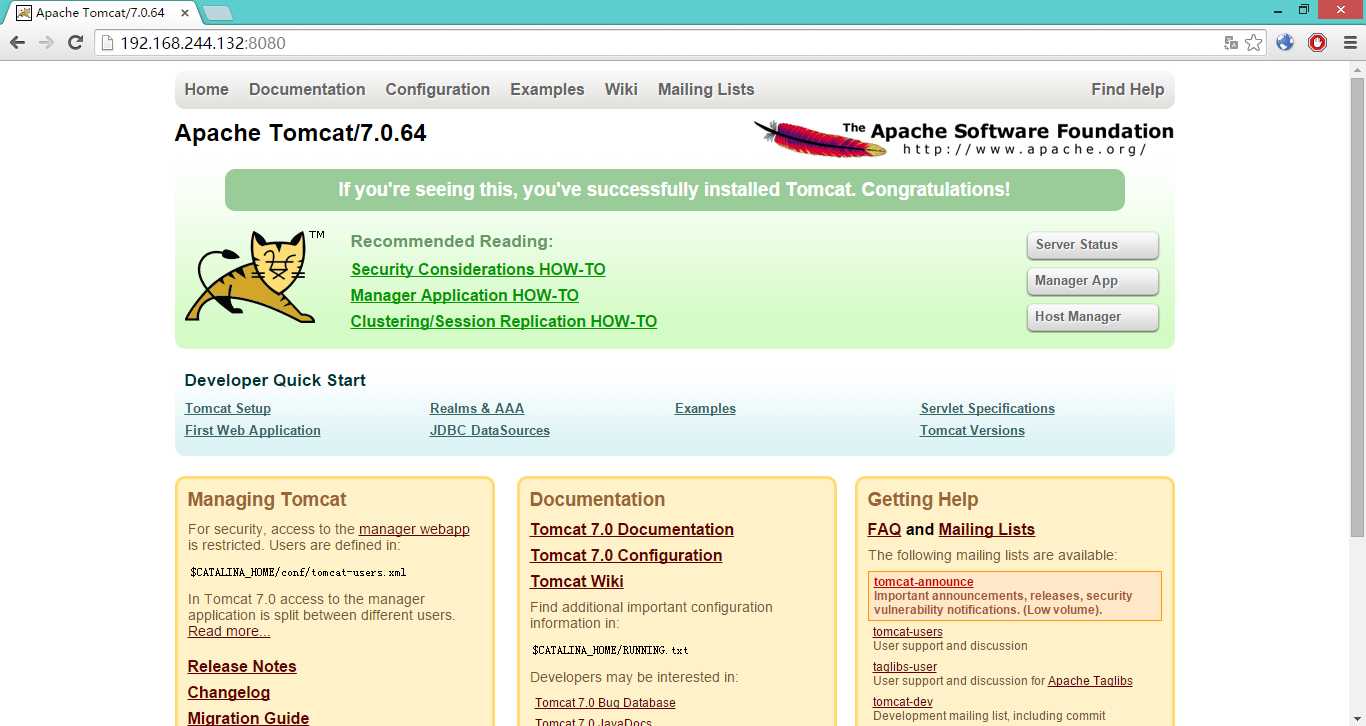Click the $CATALINA_HOME/RUNNING.txt path text
This screenshot has width=1366, height=726.
tap(610, 650)
